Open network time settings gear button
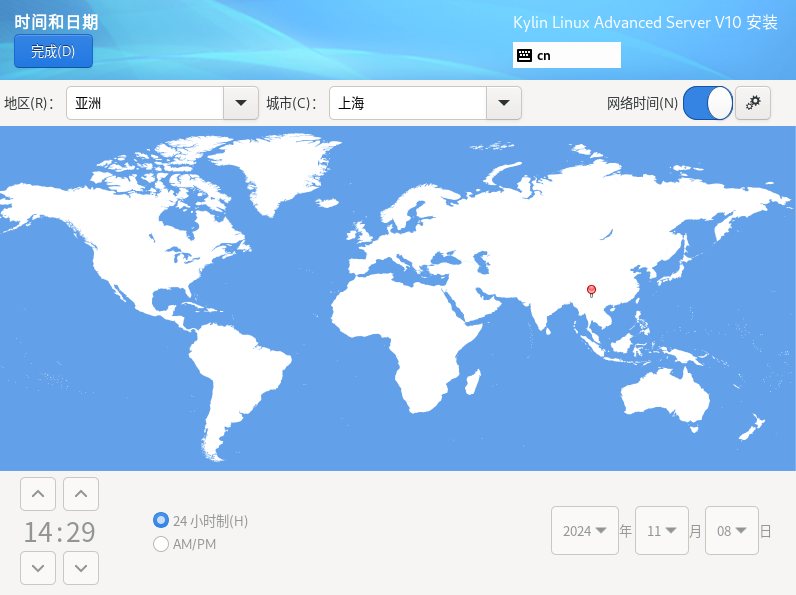 (753, 103)
